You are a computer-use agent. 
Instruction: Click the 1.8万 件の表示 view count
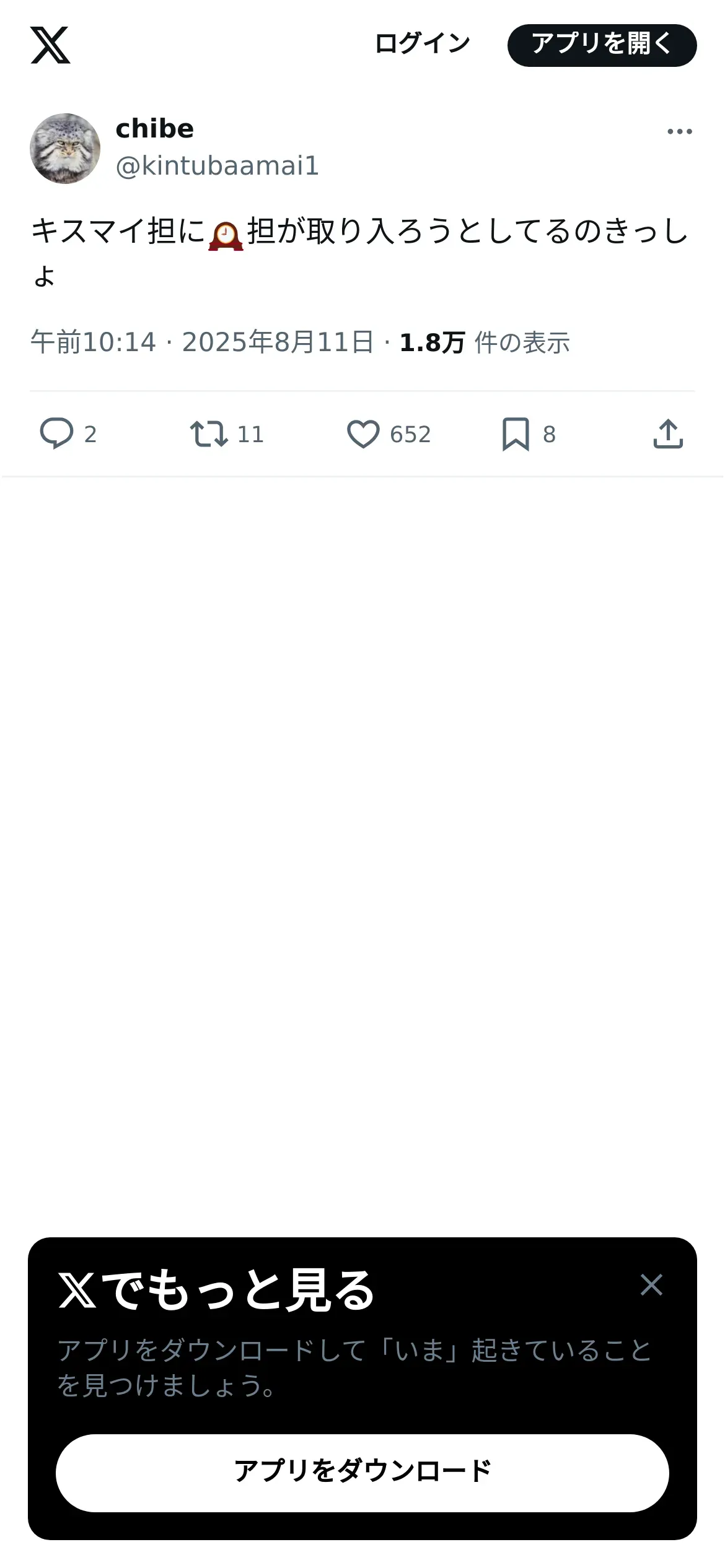[x=485, y=342]
